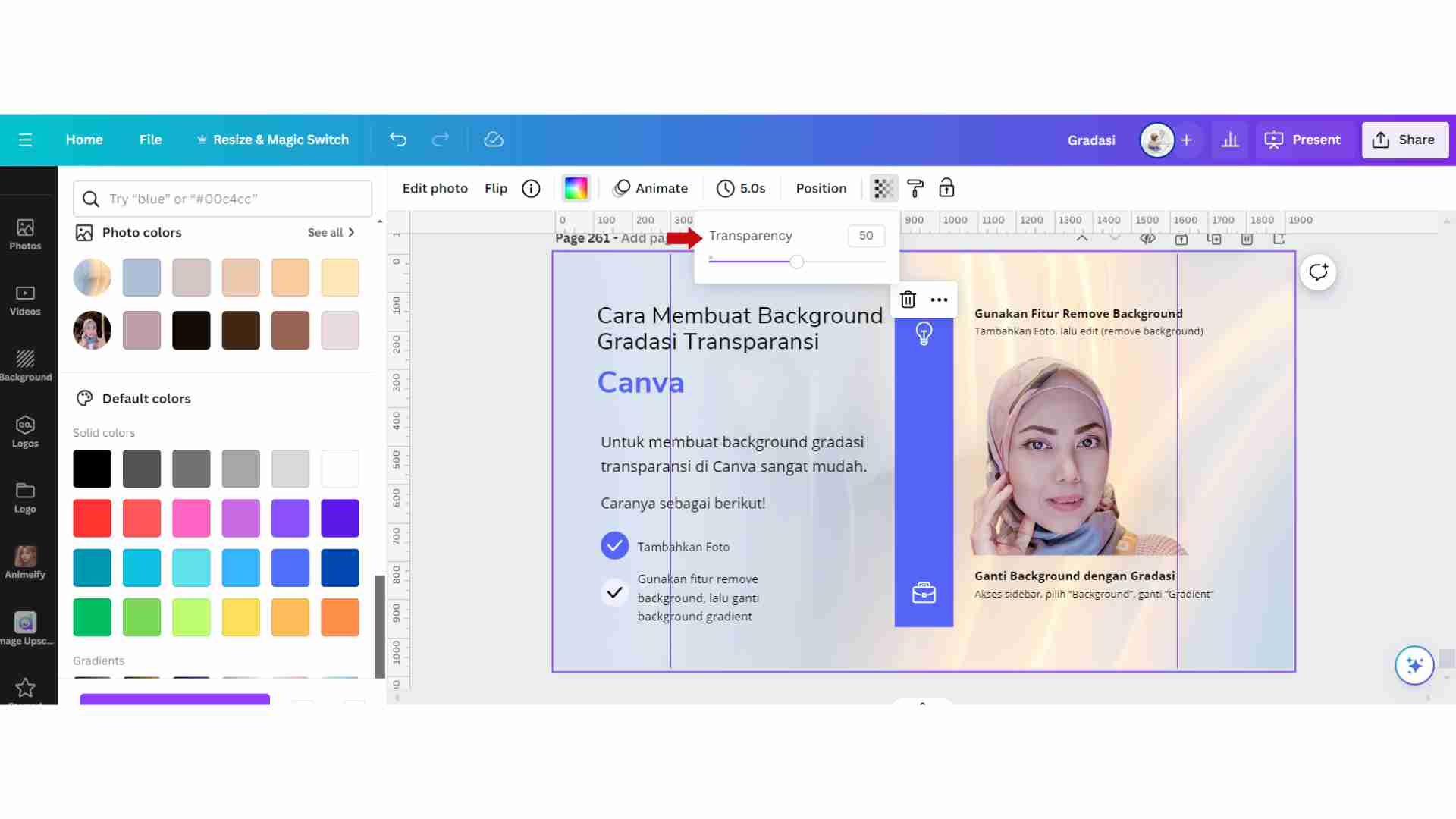Open the Home menu
This screenshot has width=1456, height=819.
[84, 140]
